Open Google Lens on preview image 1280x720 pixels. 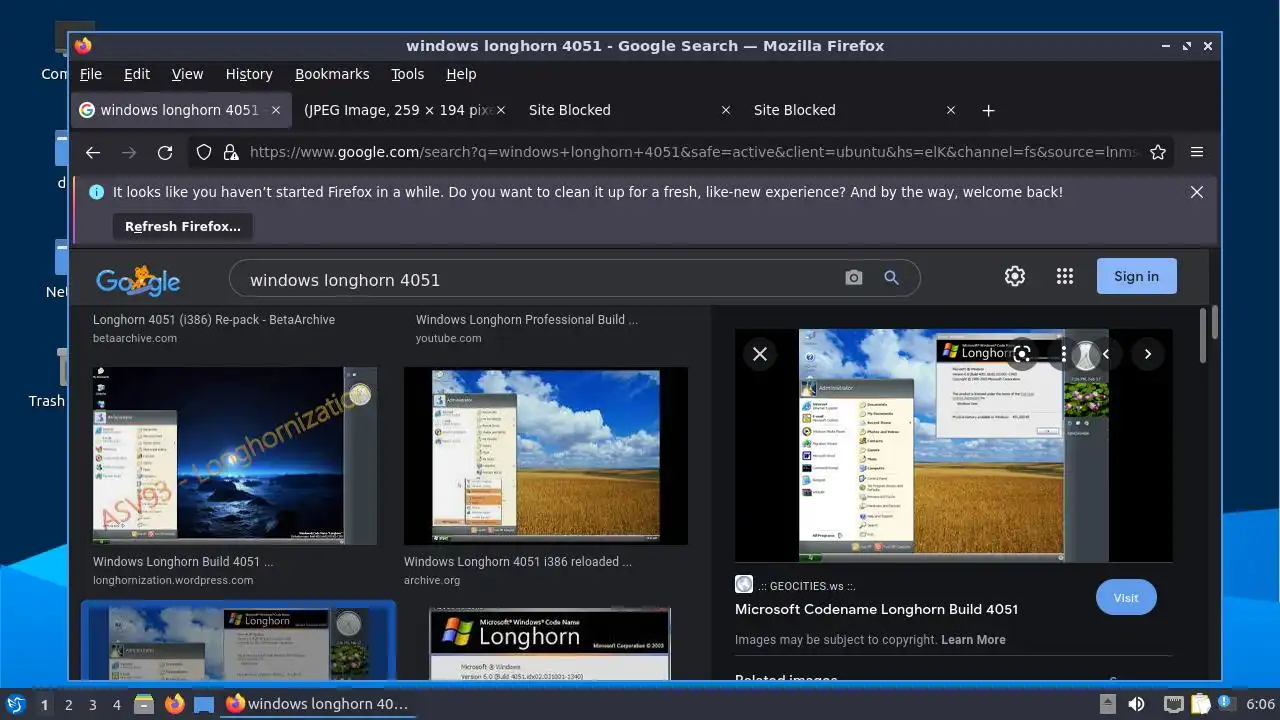pos(1022,354)
